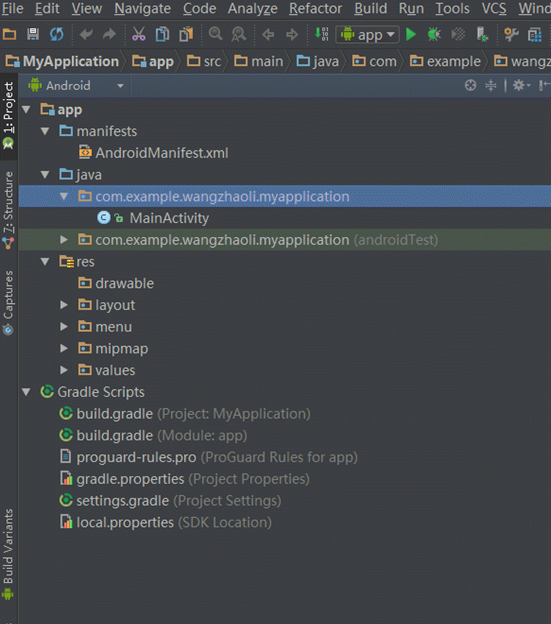Select AndroidManifest.xml file
Viewport: 551px width, 624px height.
click(162, 153)
